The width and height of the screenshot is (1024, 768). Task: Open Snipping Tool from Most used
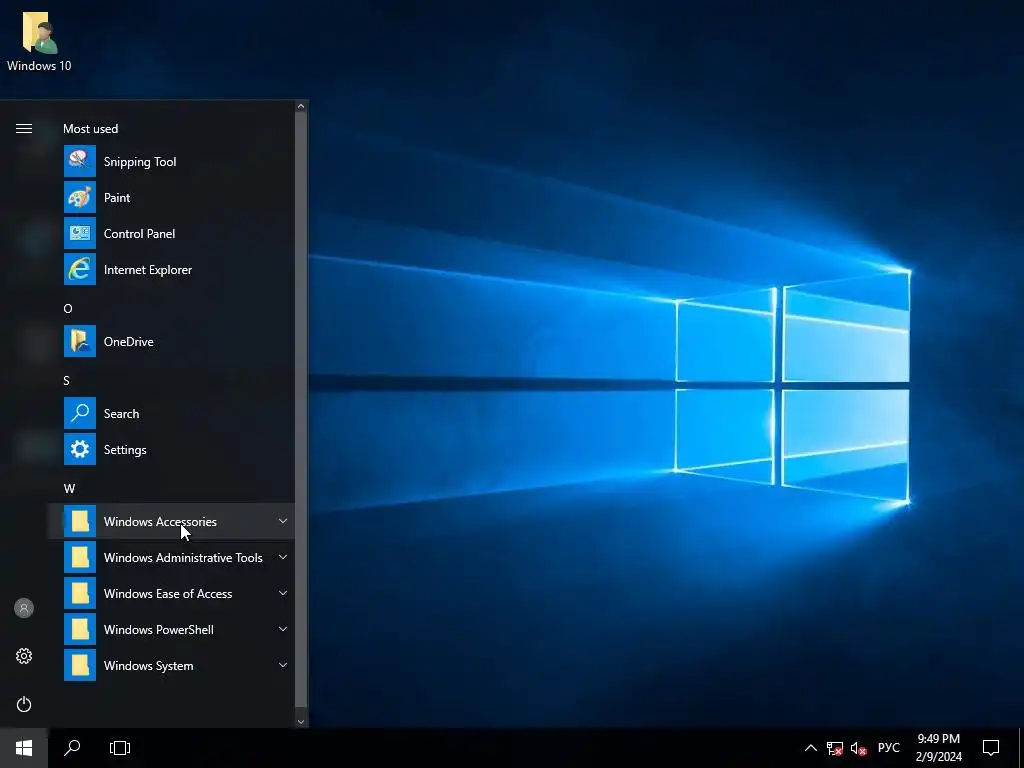click(171, 161)
